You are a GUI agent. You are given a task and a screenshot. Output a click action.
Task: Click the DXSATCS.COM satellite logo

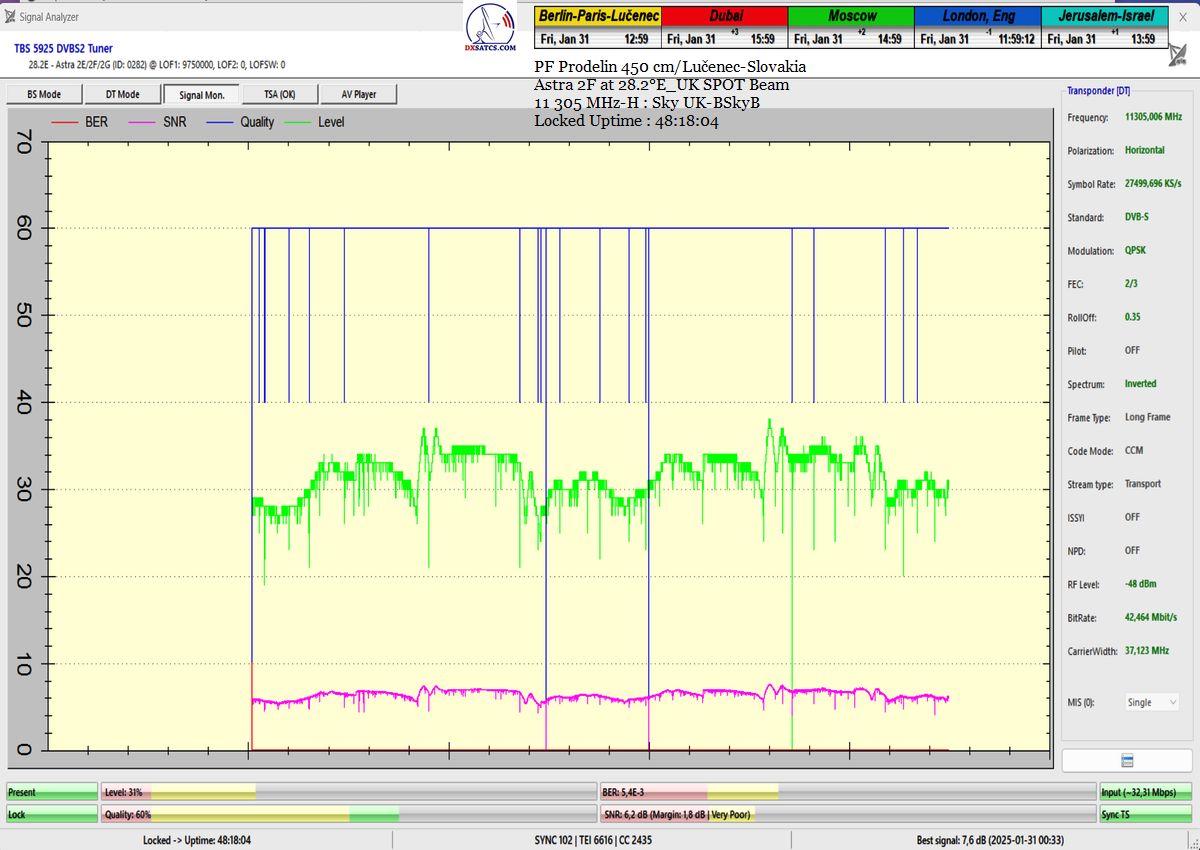coord(490,29)
